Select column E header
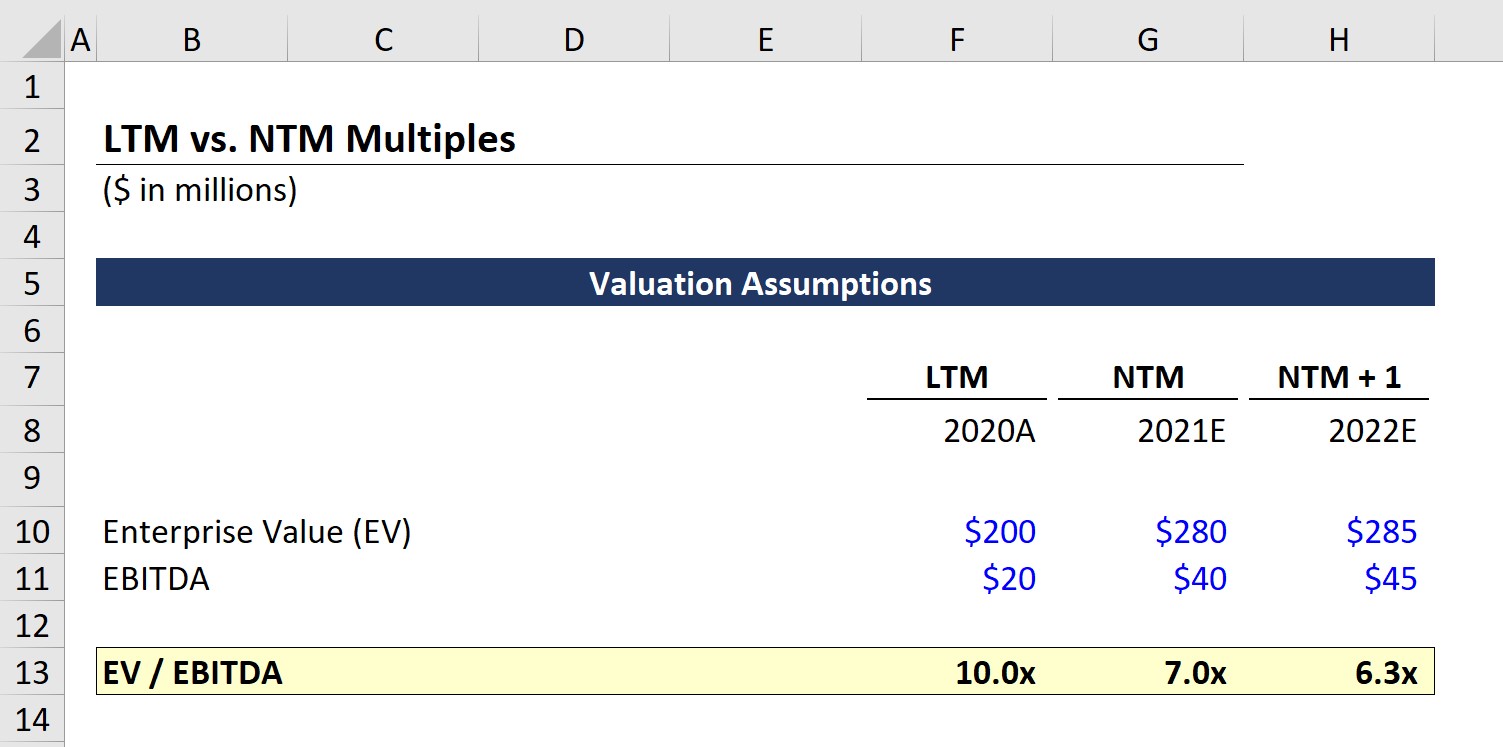1503x747 pixels. click(x=765, y=39)
